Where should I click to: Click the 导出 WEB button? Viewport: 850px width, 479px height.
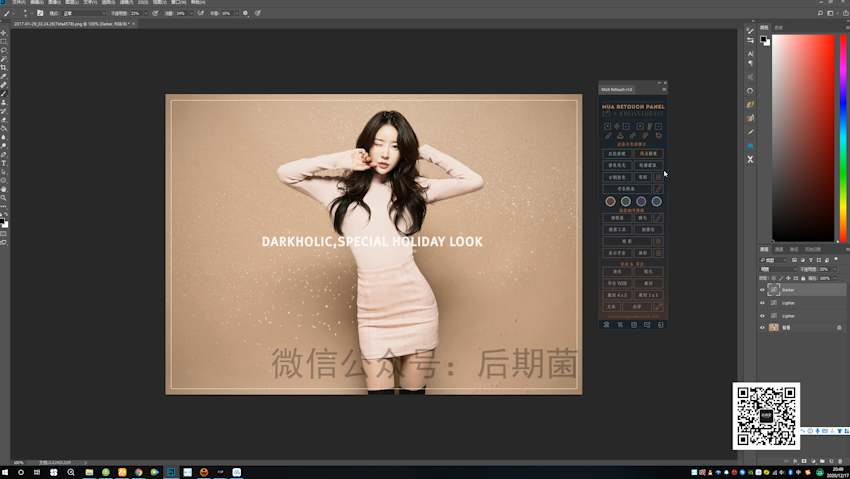(x=617, y=283)
